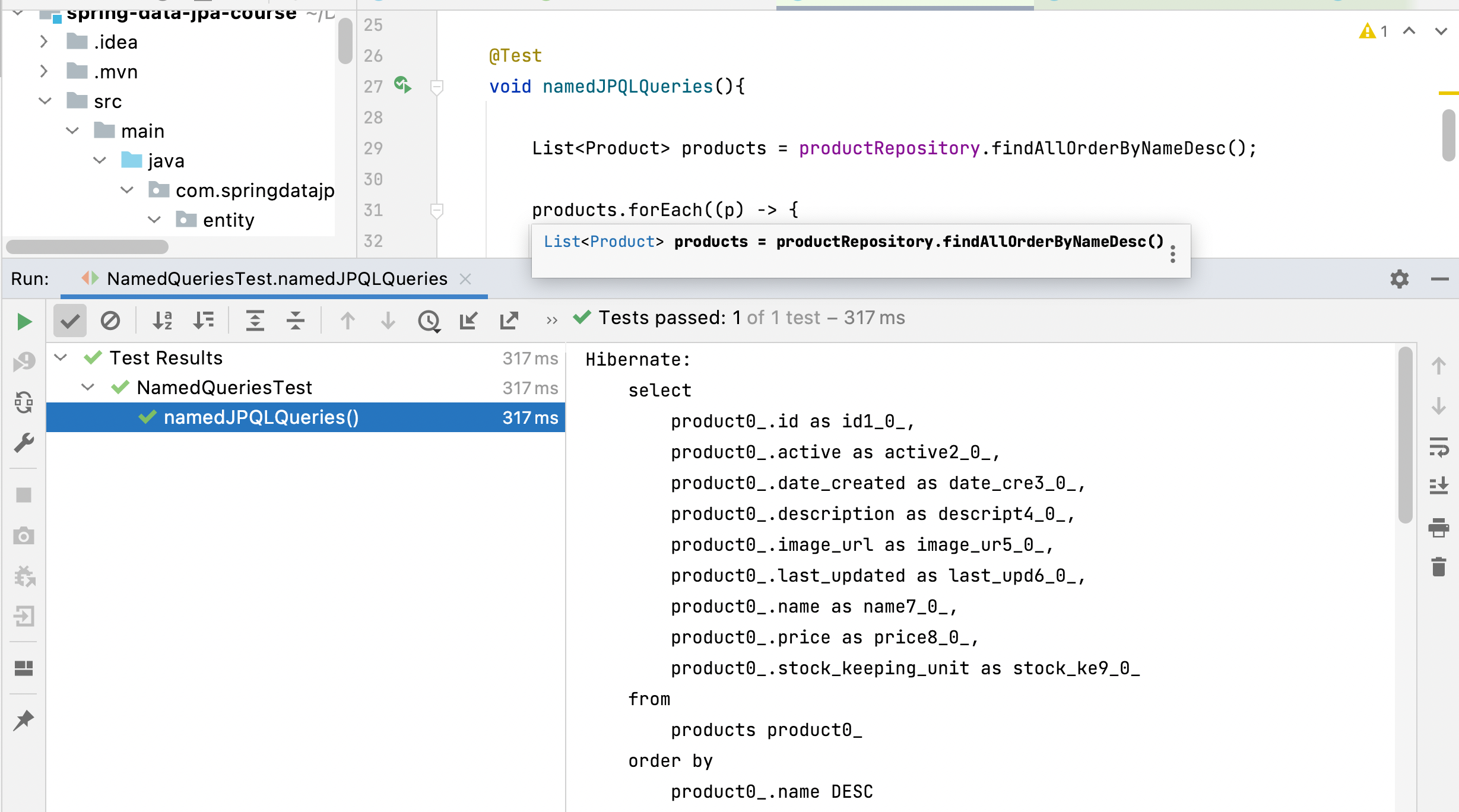
Task: Click findAllOrderByNameDesc method call in editor
Action: point(1108,148)
